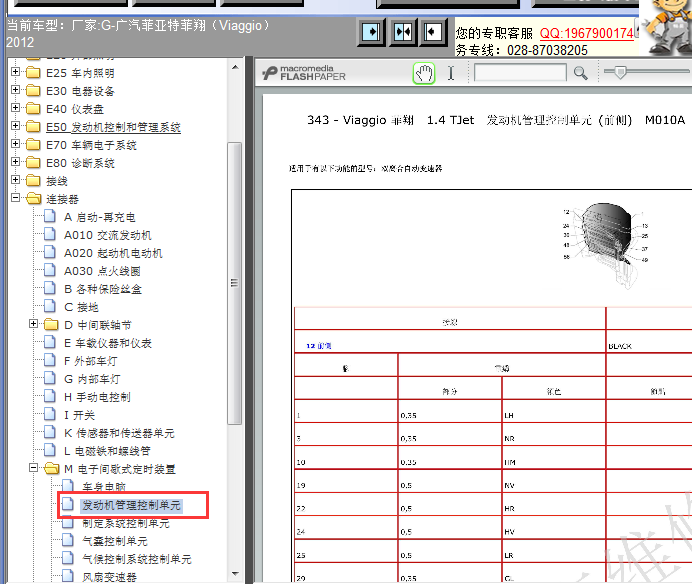
Task: Expand the 接线 folder node
Action: pyautogui.click(x=15, y=180)
